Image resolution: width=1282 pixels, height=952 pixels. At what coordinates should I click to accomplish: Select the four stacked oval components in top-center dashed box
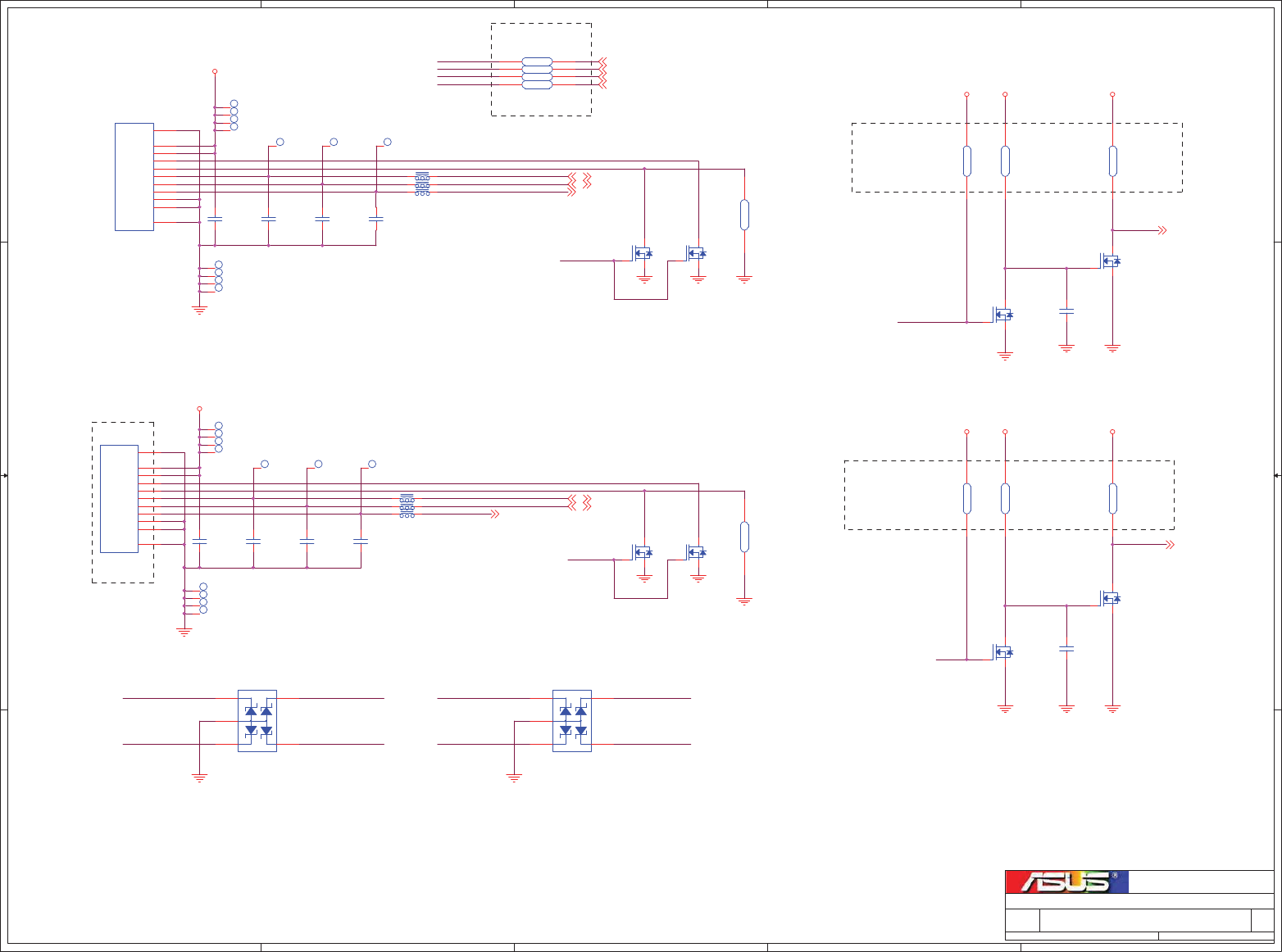(x=537, y=73)
